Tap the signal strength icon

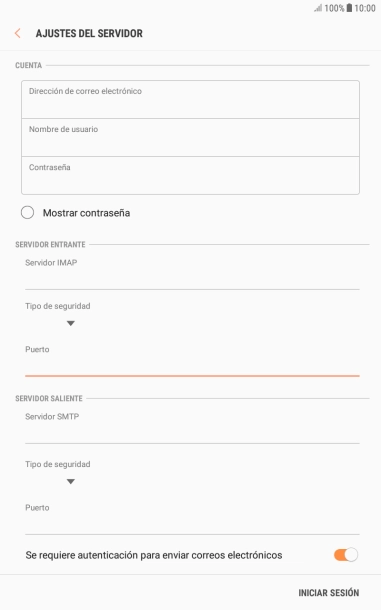[x=318, y=8]
